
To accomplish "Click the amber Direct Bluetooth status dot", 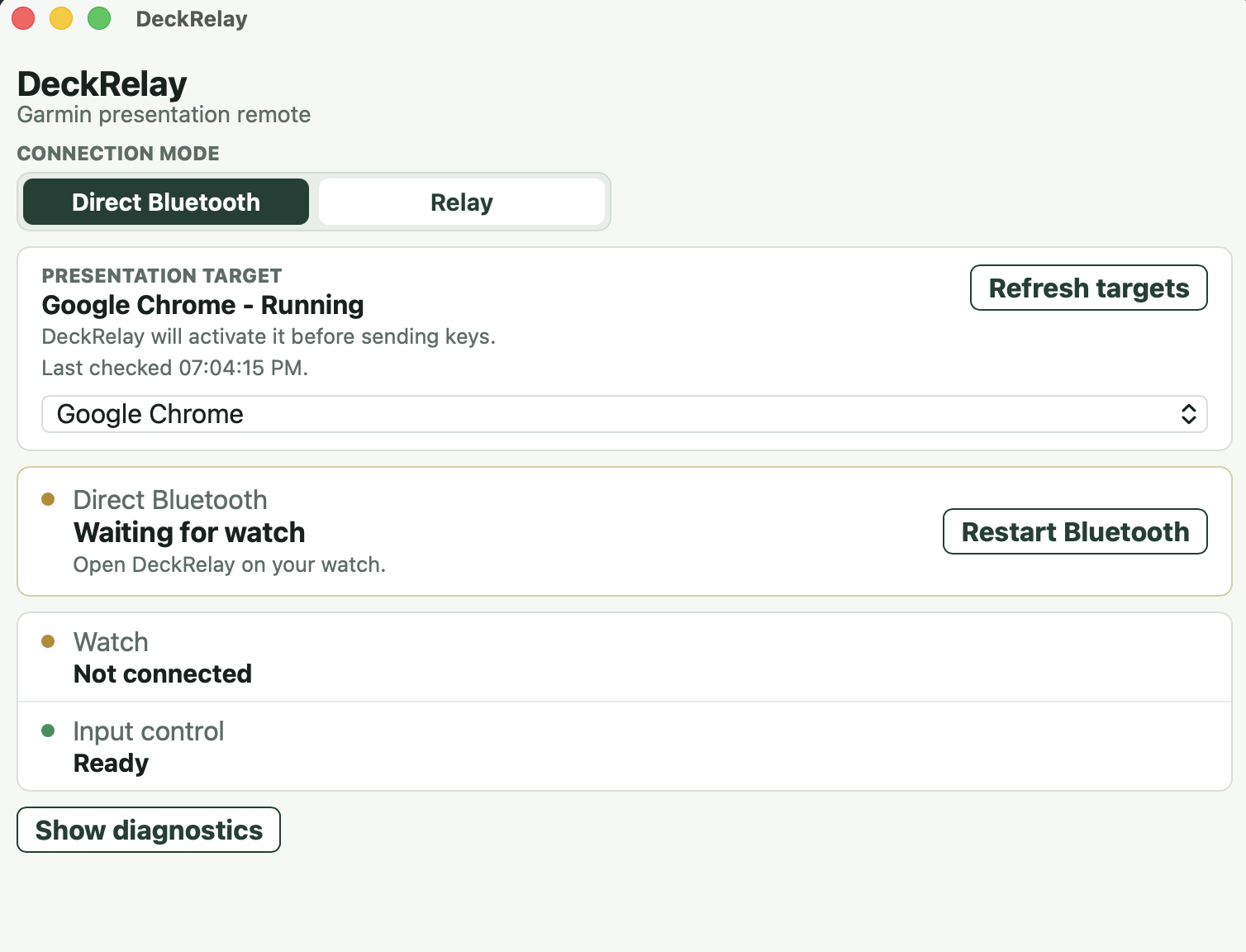I will coord(48,499).
